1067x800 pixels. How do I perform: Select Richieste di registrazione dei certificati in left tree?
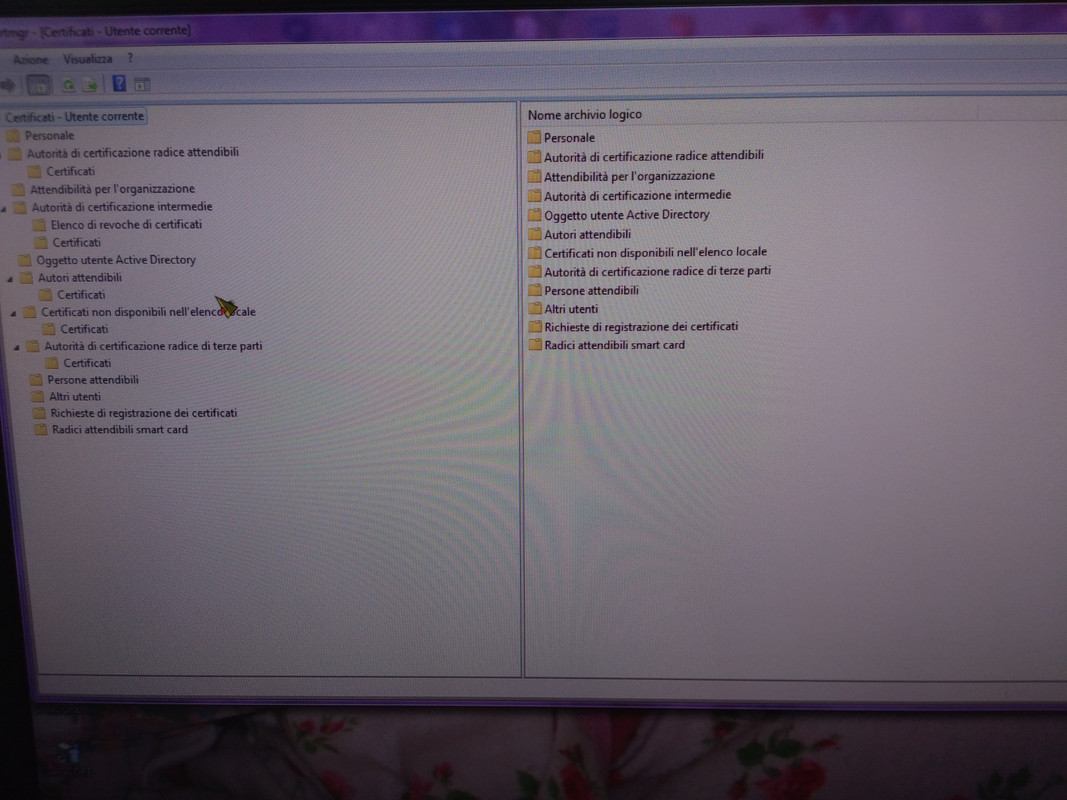point(144,413)
